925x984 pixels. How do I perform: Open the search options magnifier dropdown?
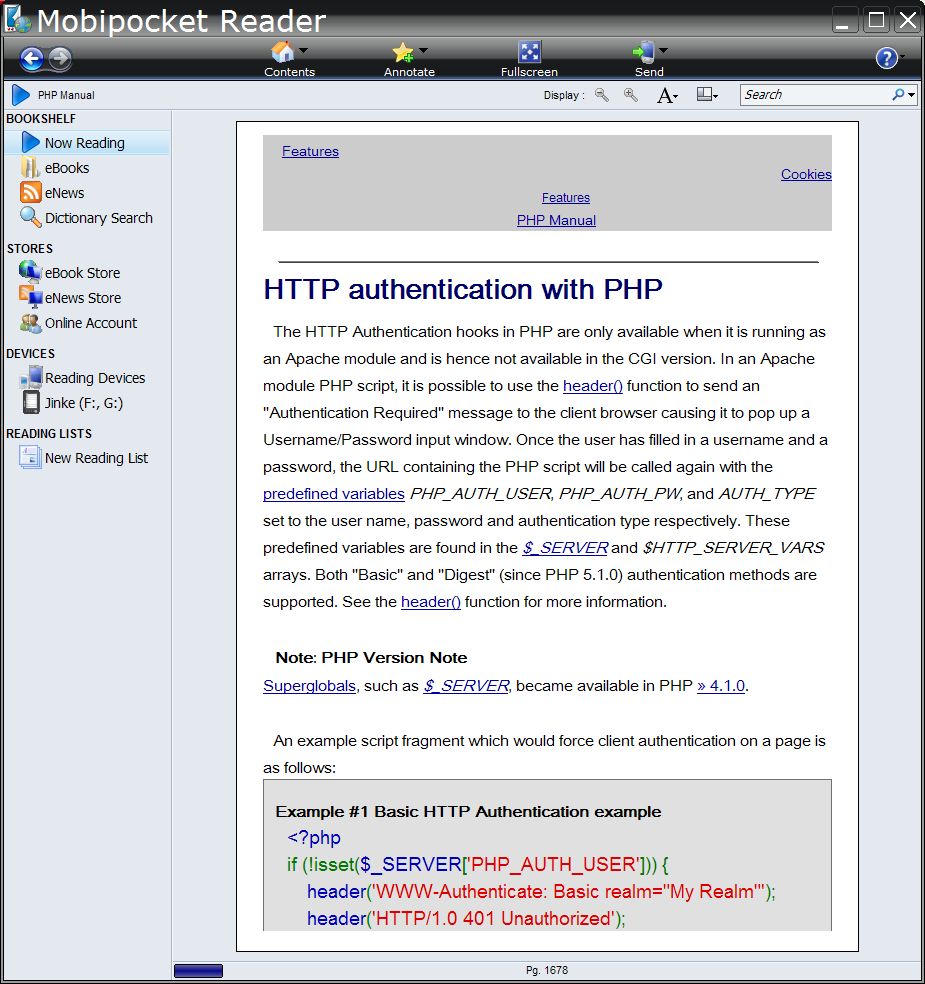[x=904, y=95]
